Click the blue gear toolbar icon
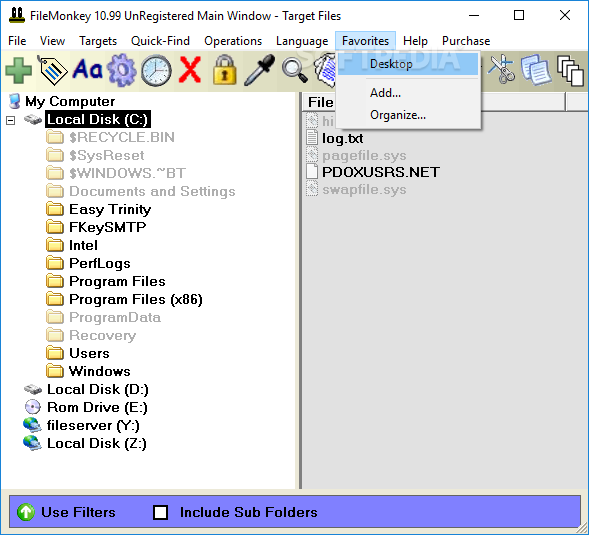Image resolution: width=589 pixels, height=535 pixels. (x=122, y=70)
